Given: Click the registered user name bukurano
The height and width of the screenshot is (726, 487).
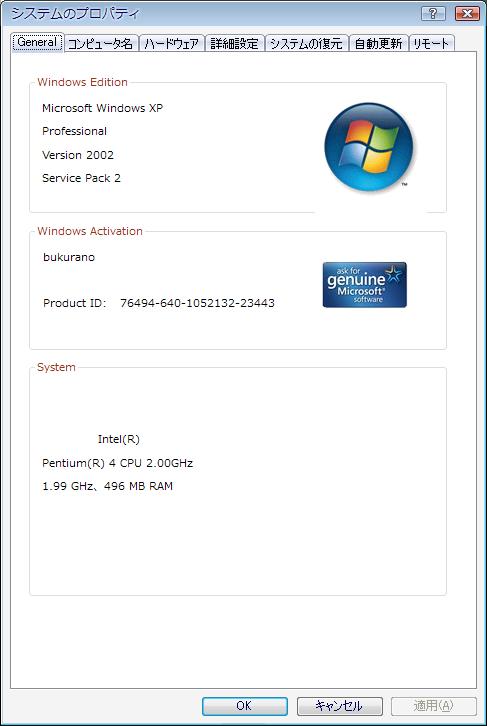Looking at the screenshot, I should 69,257.
